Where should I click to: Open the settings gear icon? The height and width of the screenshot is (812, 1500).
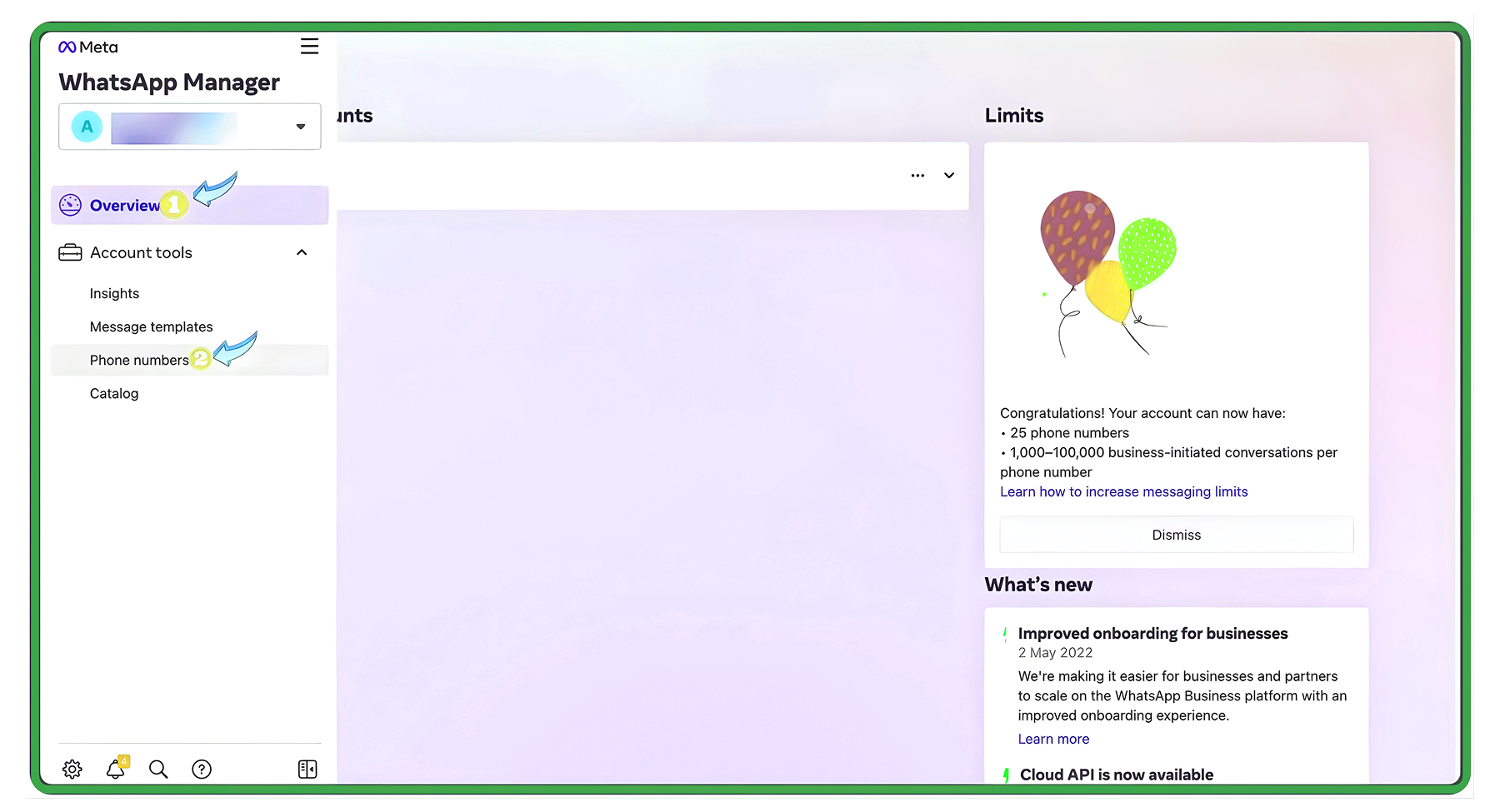click(x=72, y=770)
